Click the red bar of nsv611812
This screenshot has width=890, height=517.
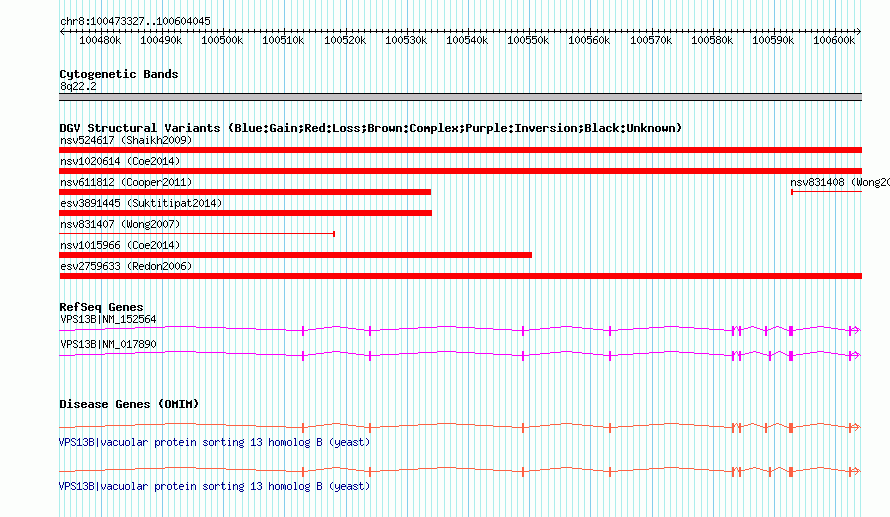(245, 192)
